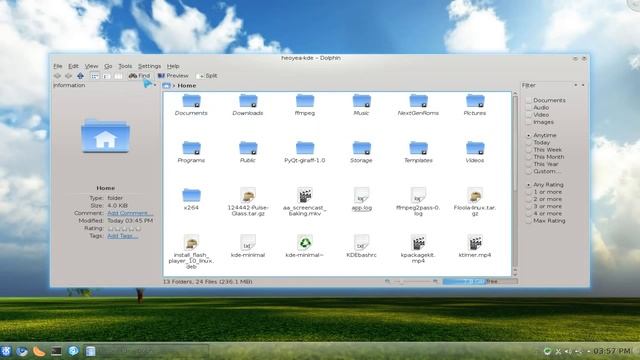Viewport: 640px width, 360px height.
Task: Select the kde-minimal~ backup file
Action: pos(304,247)
